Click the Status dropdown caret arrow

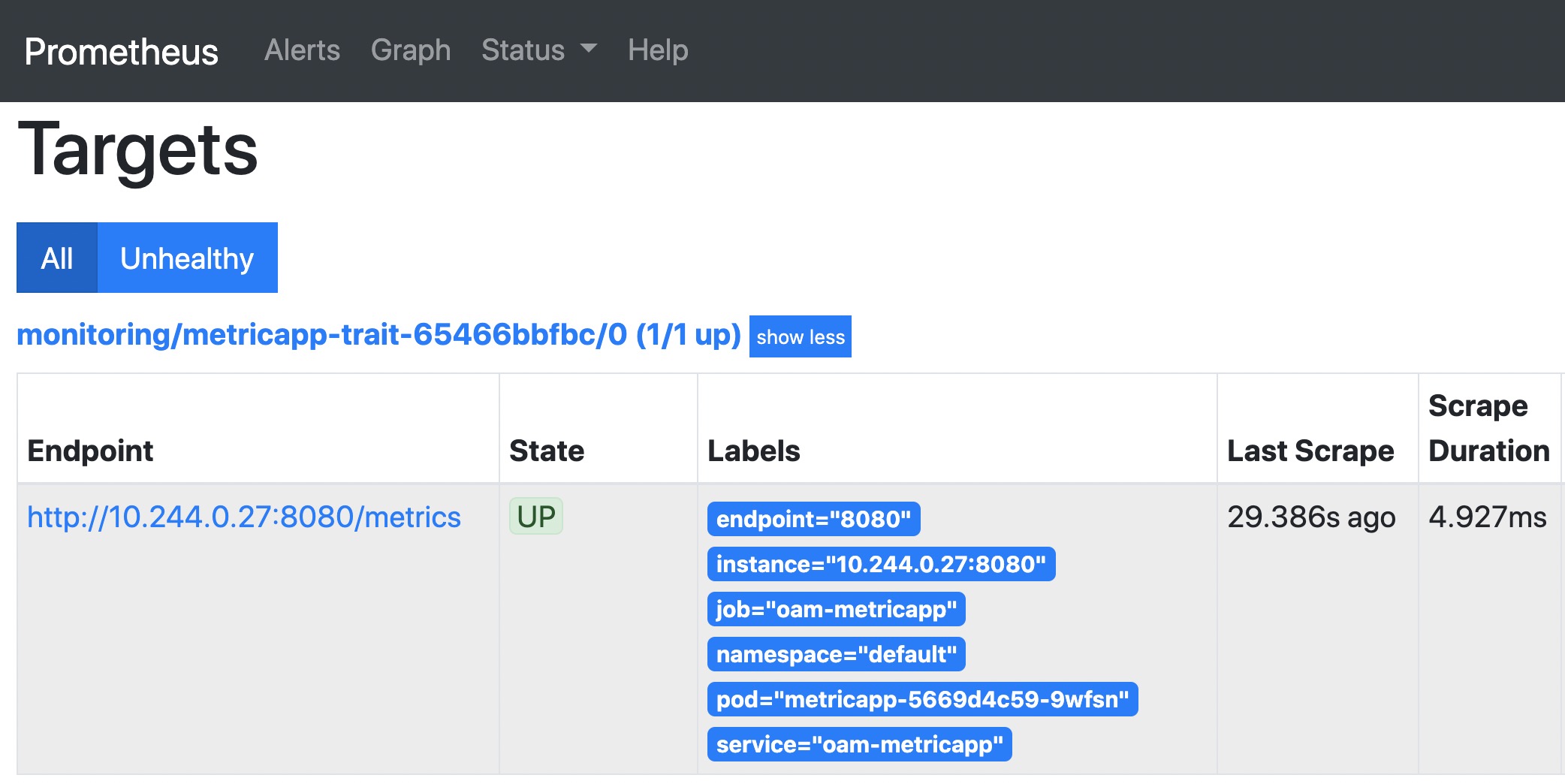pyautogui.click(x=588, y=50)
